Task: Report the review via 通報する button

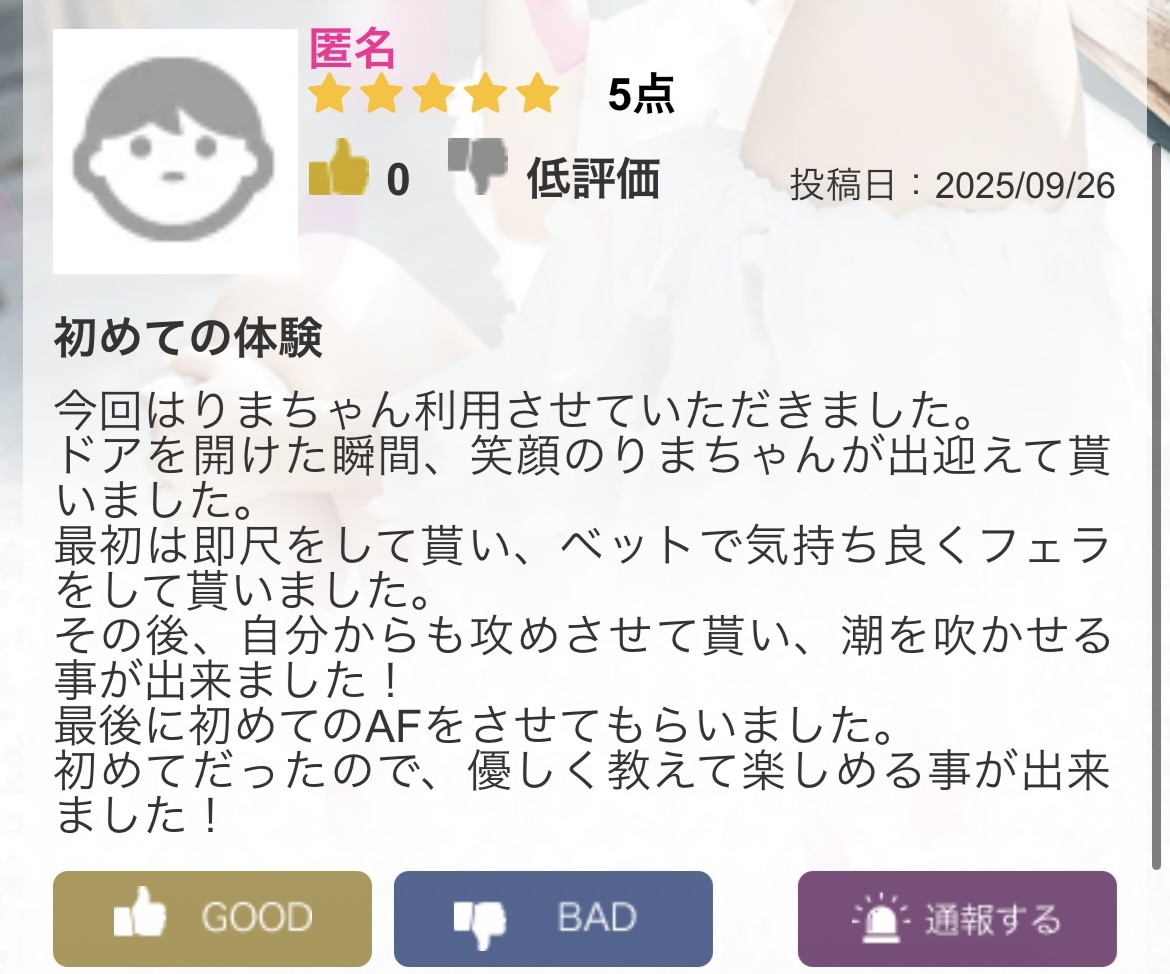Action: 957,919
